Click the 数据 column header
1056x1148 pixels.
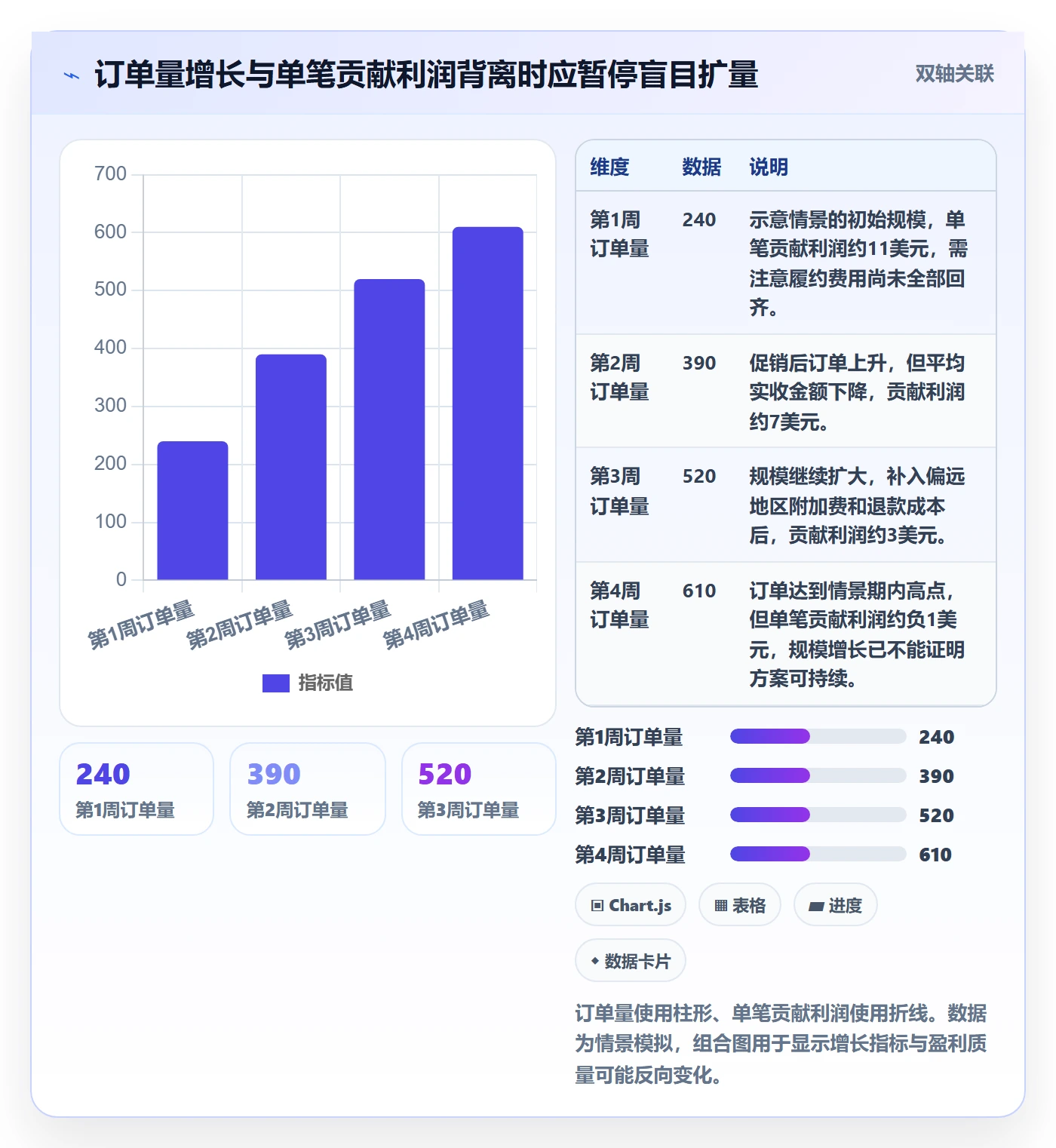point(701,167)
